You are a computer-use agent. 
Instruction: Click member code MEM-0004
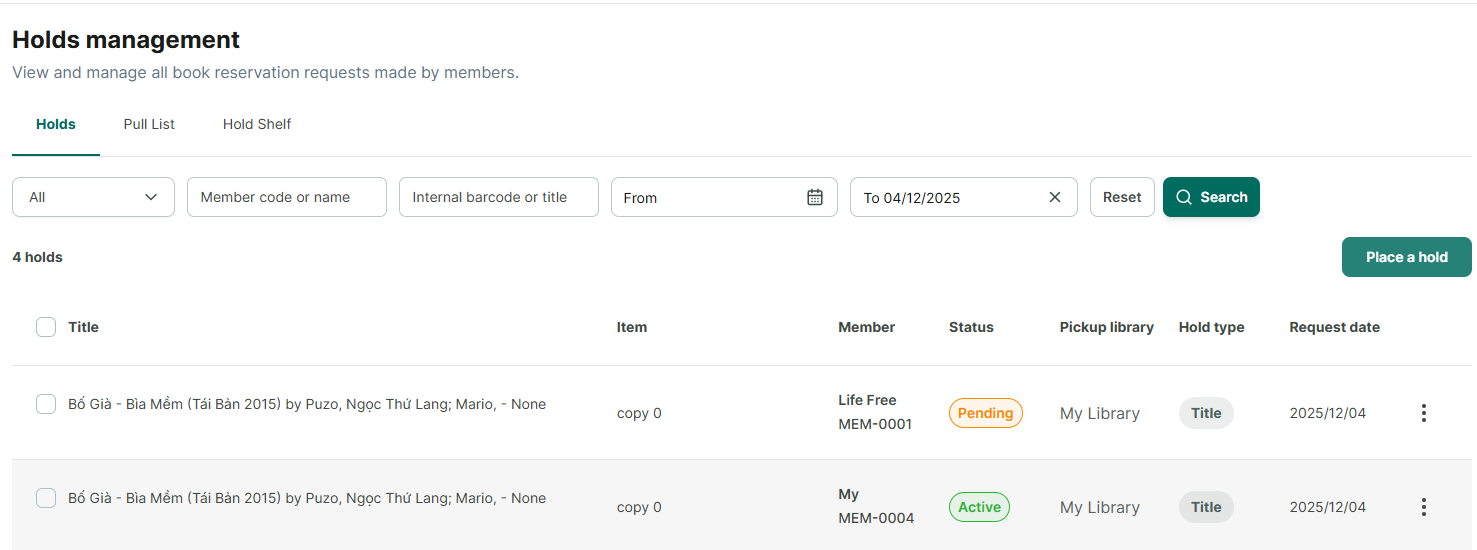click(x=875, y=518)
